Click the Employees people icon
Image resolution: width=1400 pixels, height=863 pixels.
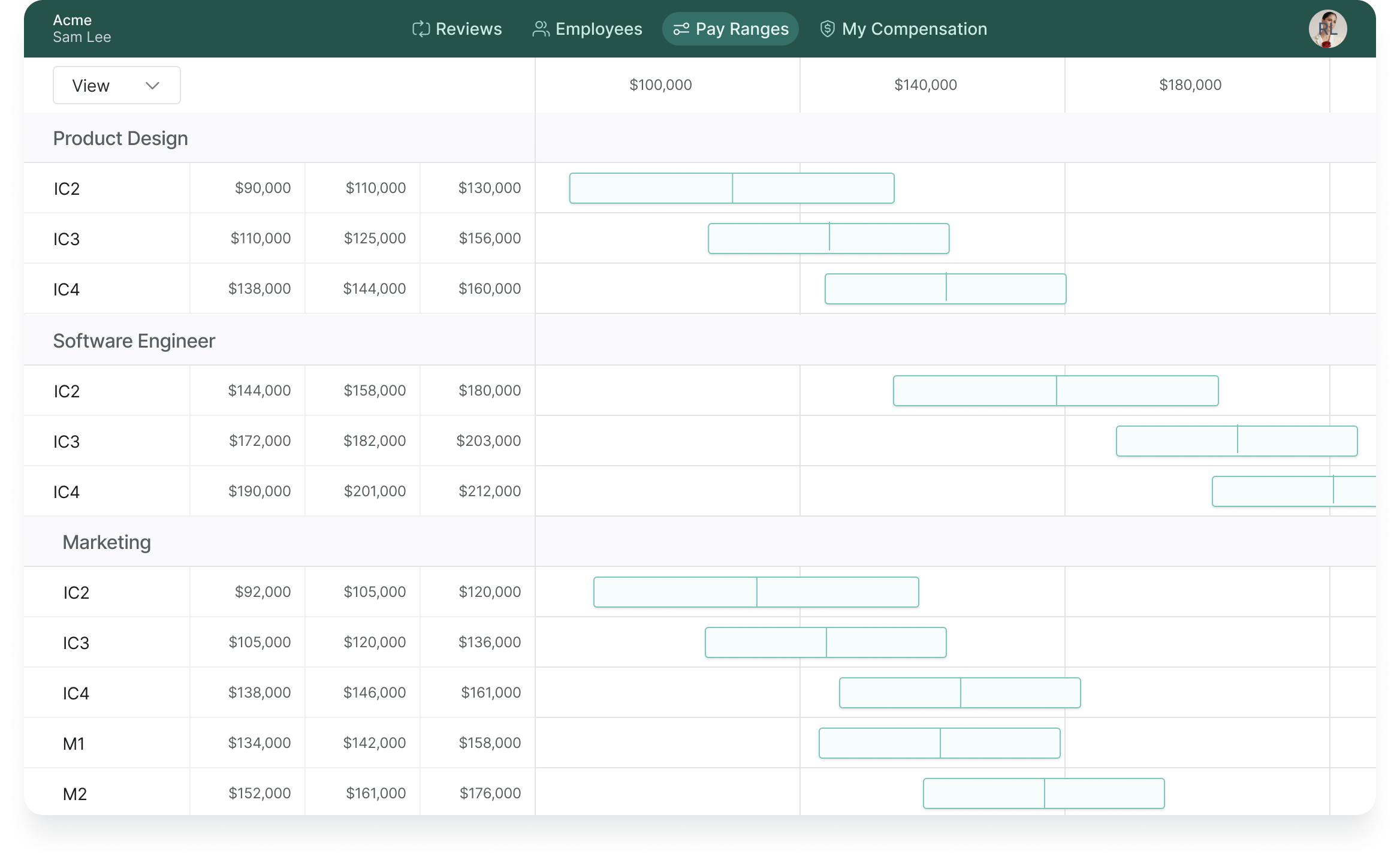[540, 28]
